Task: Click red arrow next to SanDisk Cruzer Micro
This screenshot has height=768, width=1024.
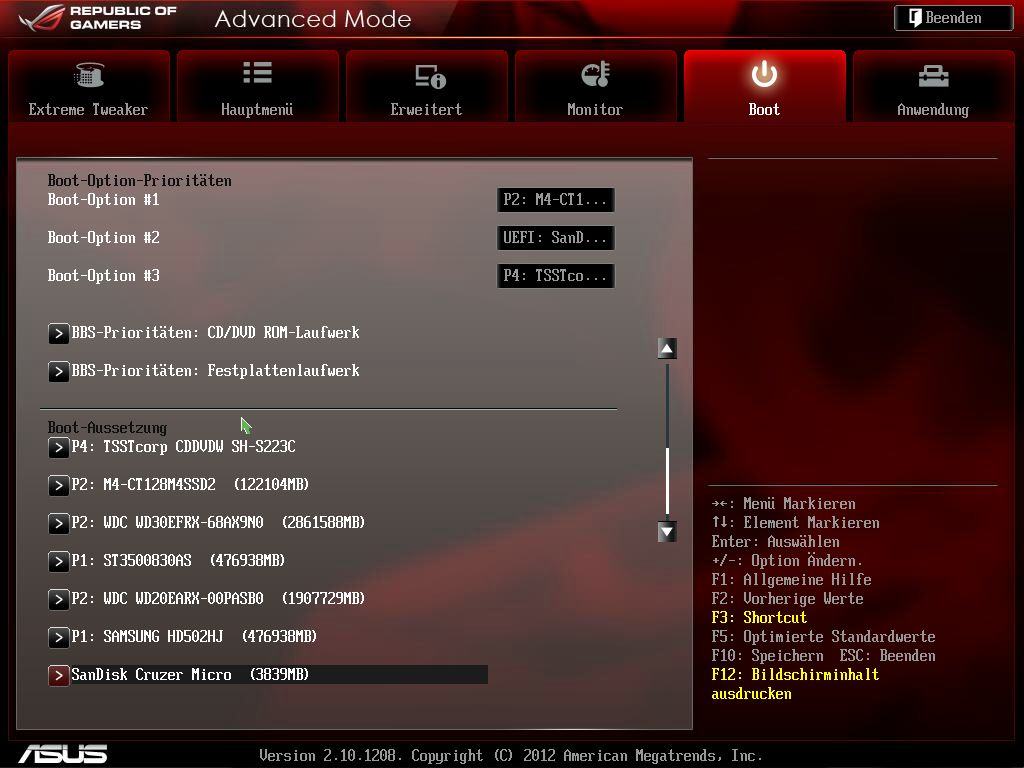Action: [58, 675]
